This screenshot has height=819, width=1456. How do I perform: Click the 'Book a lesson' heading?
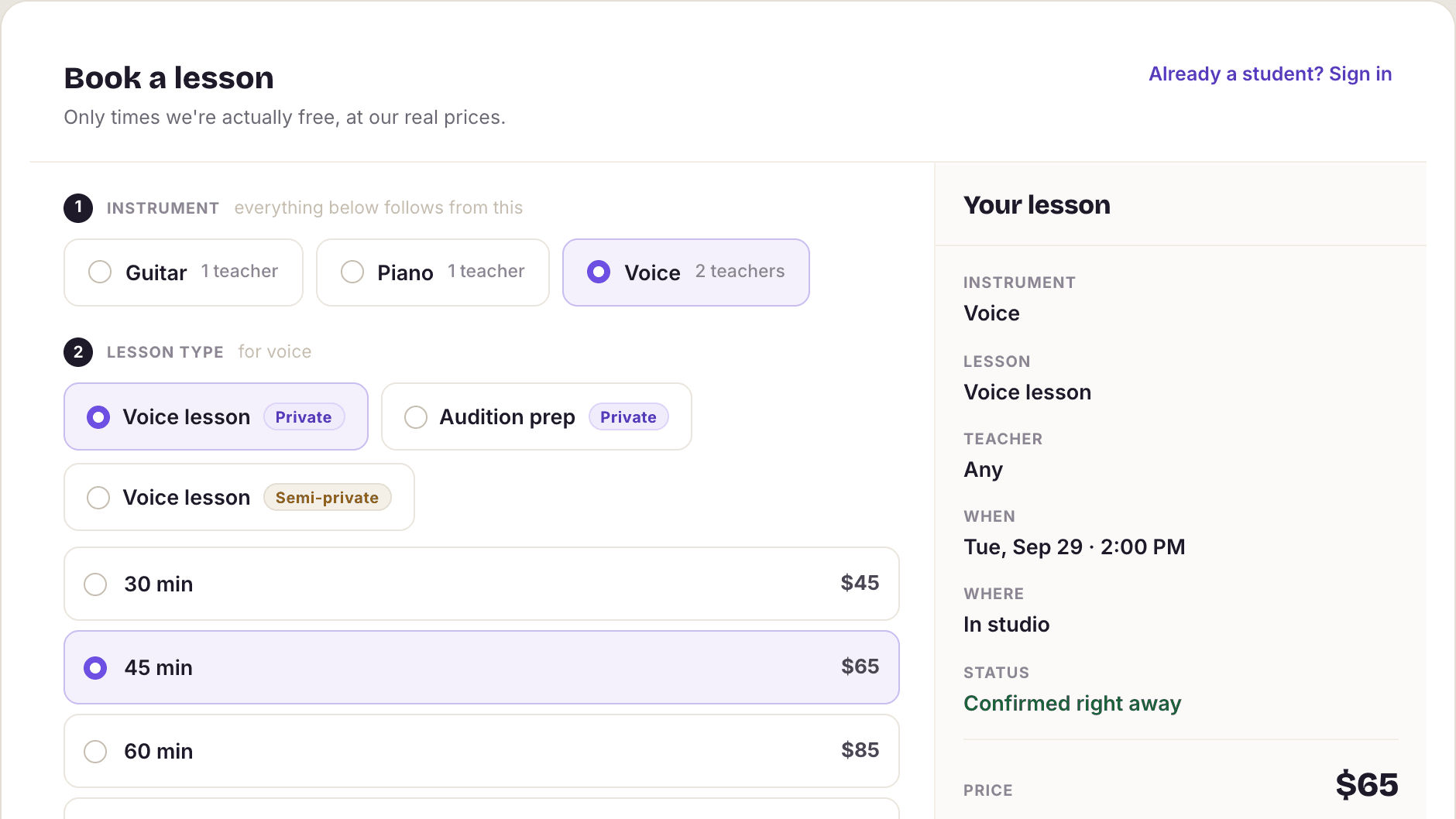[169, 78]
